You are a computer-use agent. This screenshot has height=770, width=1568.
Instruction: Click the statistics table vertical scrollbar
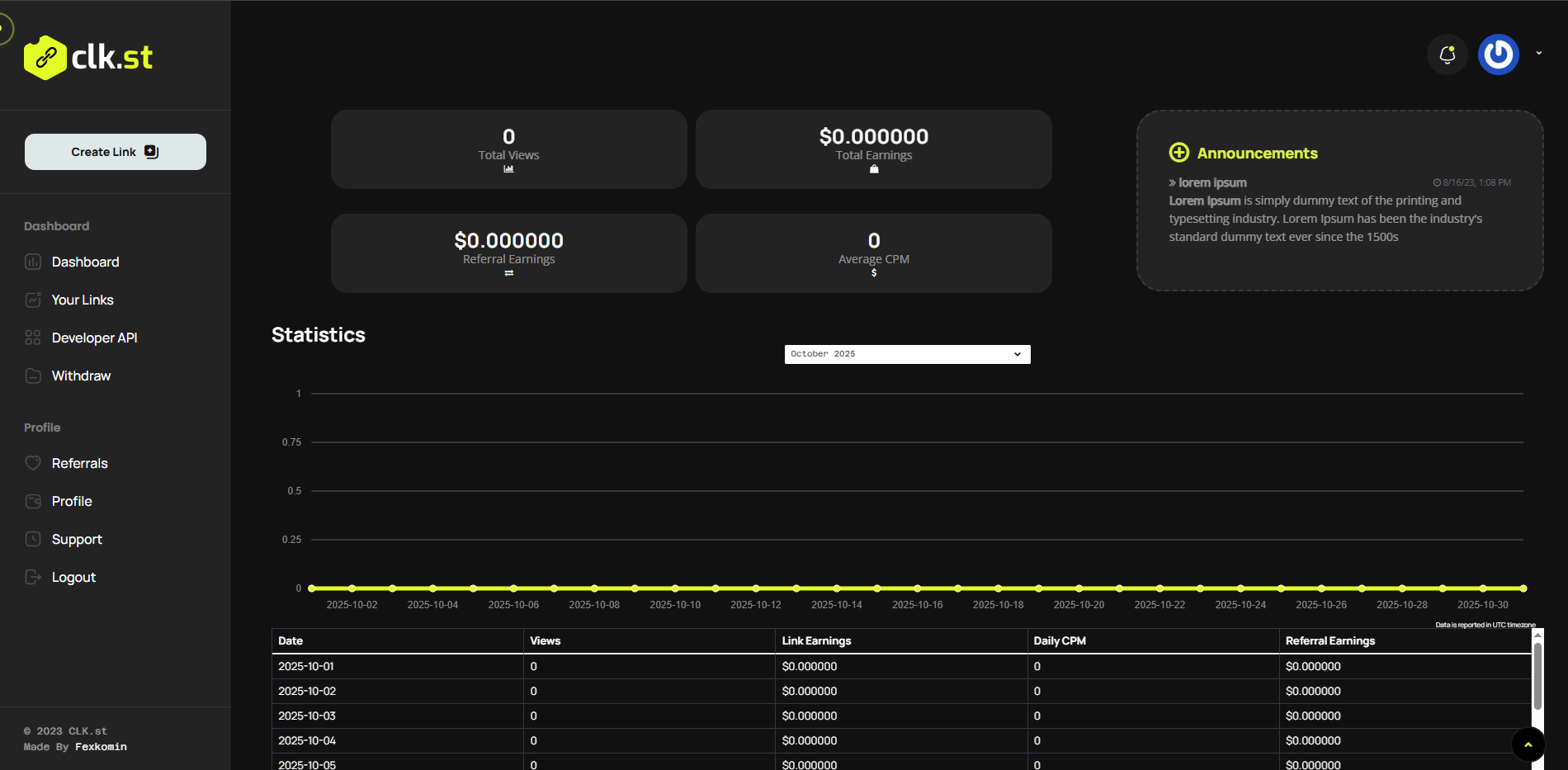(x=1537, y=675)
